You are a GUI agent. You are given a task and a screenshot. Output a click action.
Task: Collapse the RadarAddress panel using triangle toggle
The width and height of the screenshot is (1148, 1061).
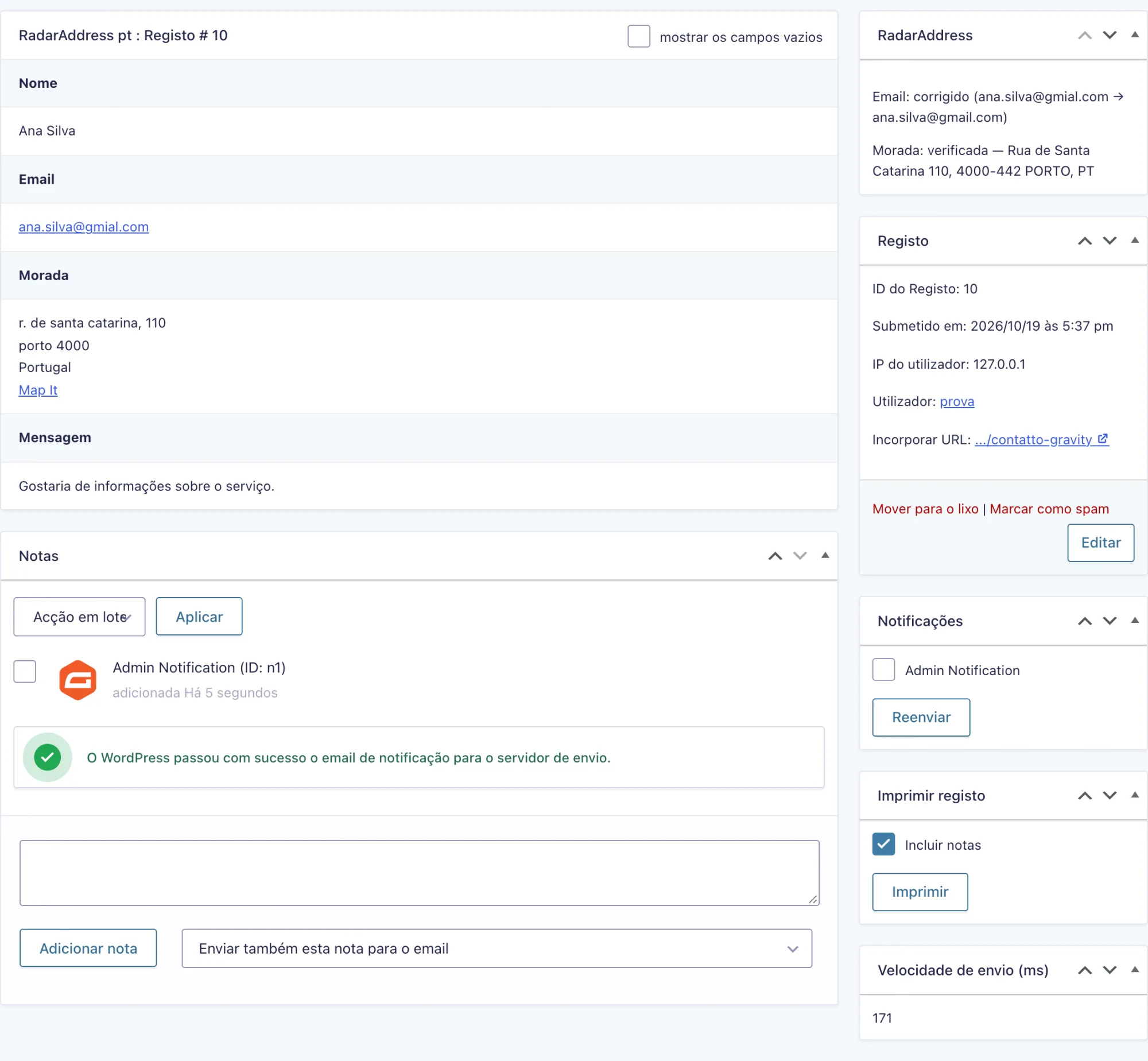[x=1135, y=35]
